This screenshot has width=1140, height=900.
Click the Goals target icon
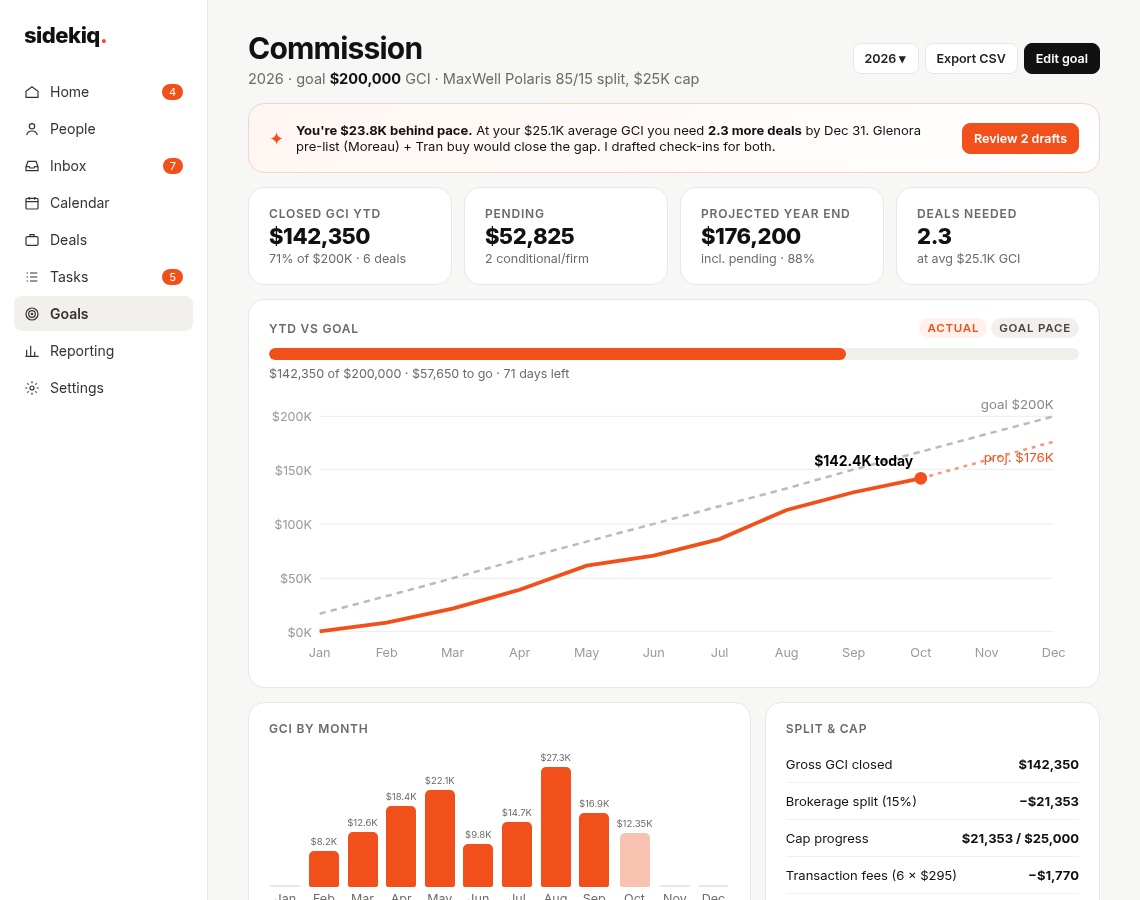(32, 314)
